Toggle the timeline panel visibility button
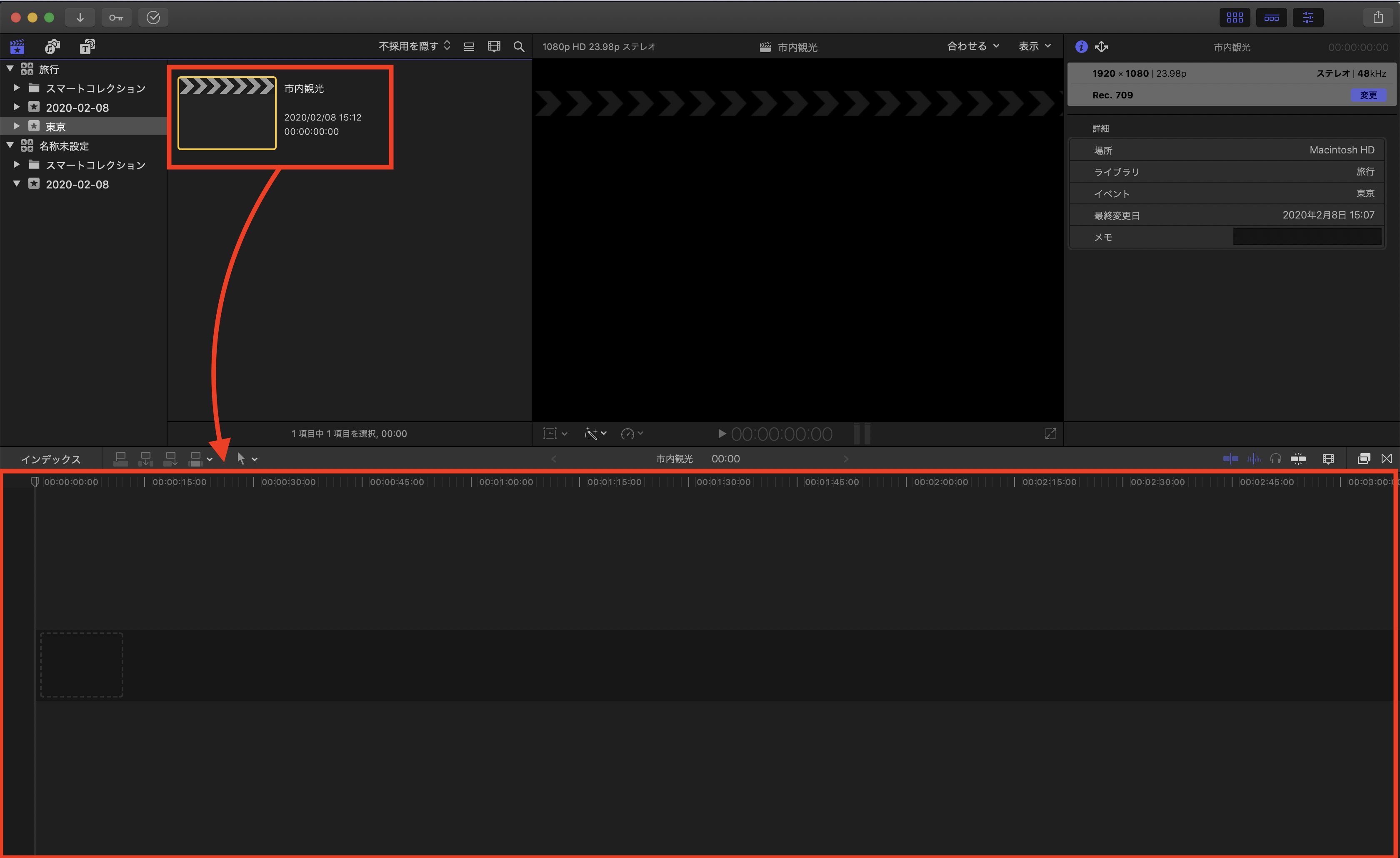This screenshot has height=858, width=1400. click(1272, 17)
